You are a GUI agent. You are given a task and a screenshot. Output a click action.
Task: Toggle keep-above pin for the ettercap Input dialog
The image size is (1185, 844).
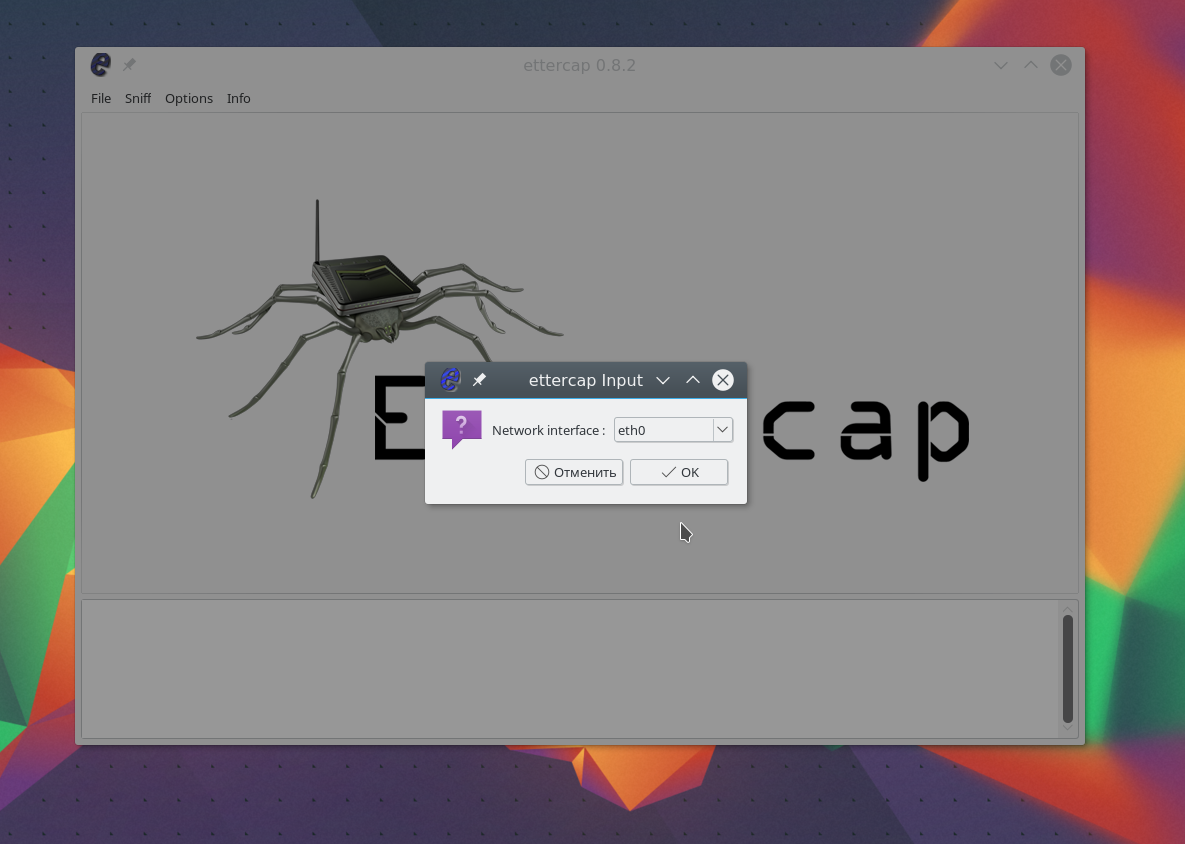click(480, 380)
